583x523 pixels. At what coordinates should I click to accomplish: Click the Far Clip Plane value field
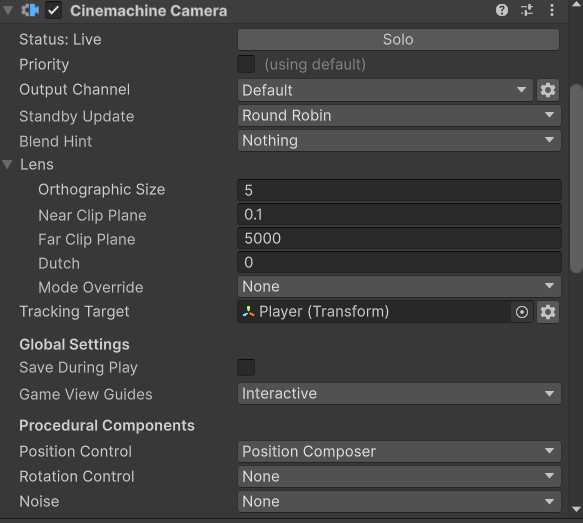(399, 238)
